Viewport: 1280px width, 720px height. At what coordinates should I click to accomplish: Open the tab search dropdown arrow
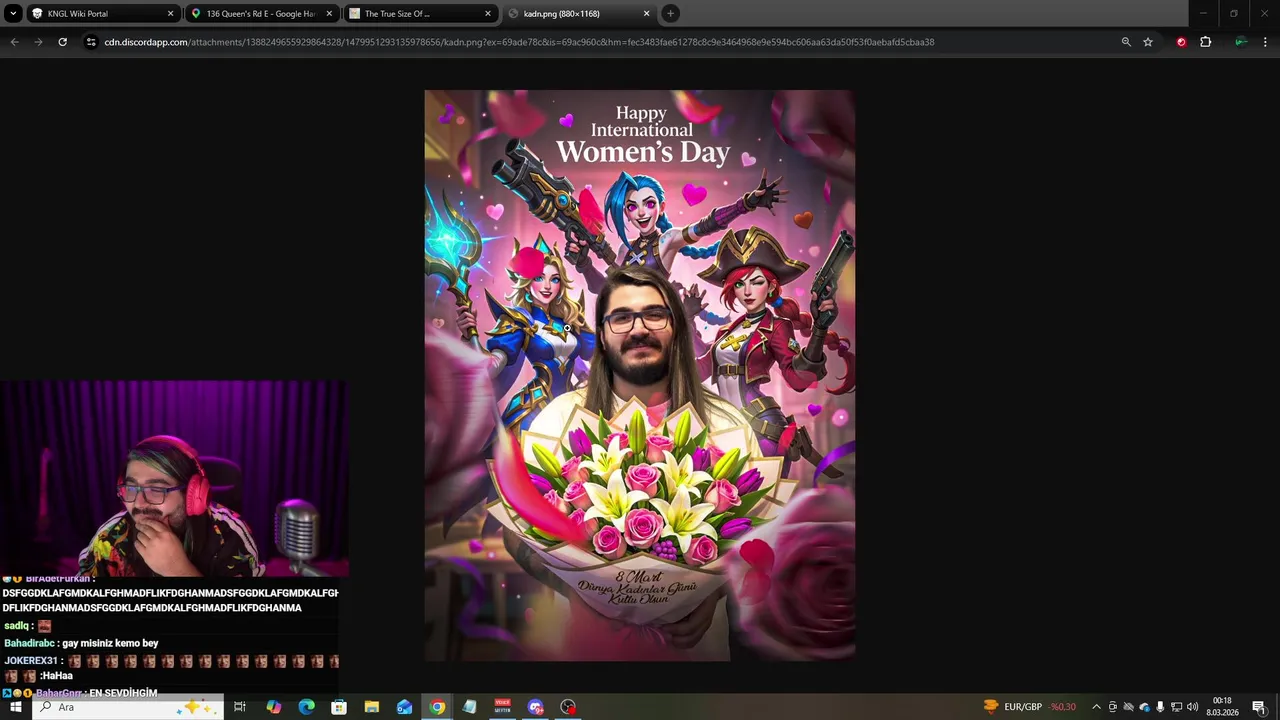coord(13,13)
